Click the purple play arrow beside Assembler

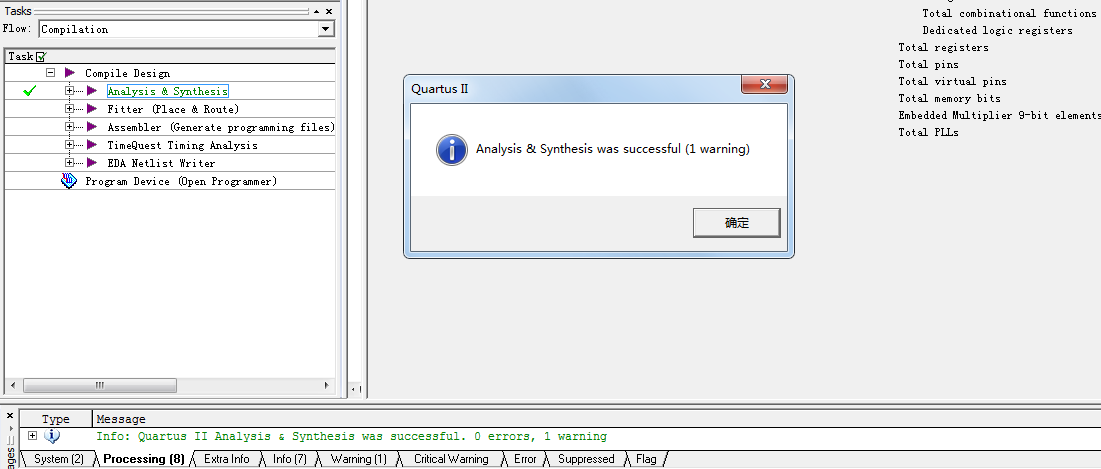point(92,127)
